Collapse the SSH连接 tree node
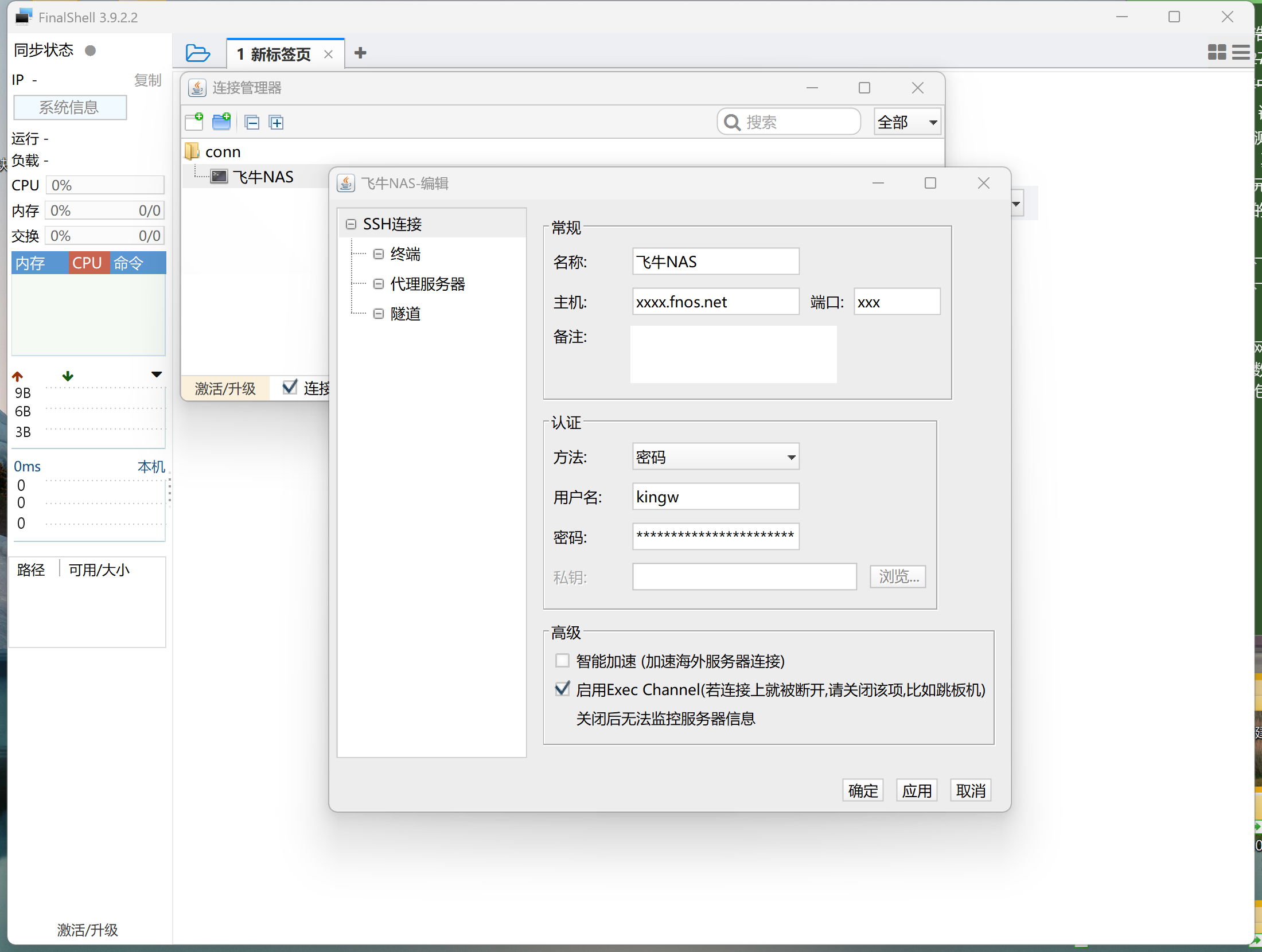 (351, 224)
